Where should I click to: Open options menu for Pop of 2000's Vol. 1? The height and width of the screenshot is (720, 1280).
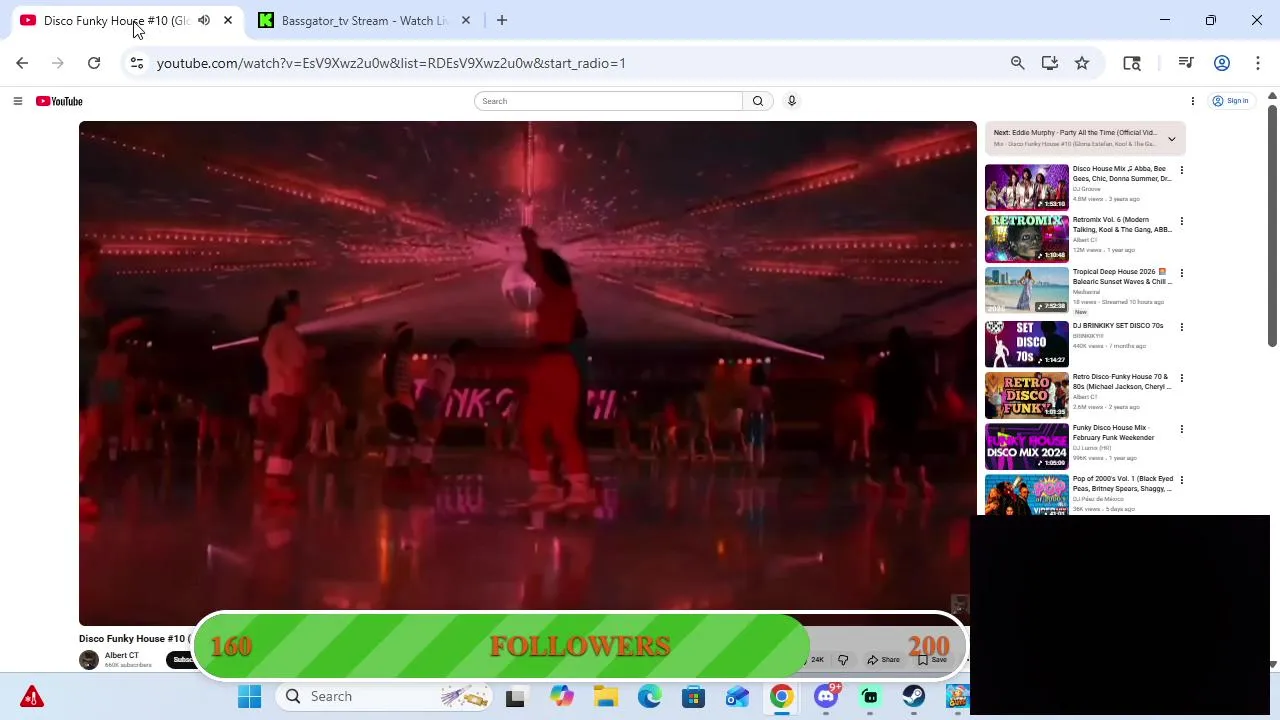click(x=1181, y=481)
